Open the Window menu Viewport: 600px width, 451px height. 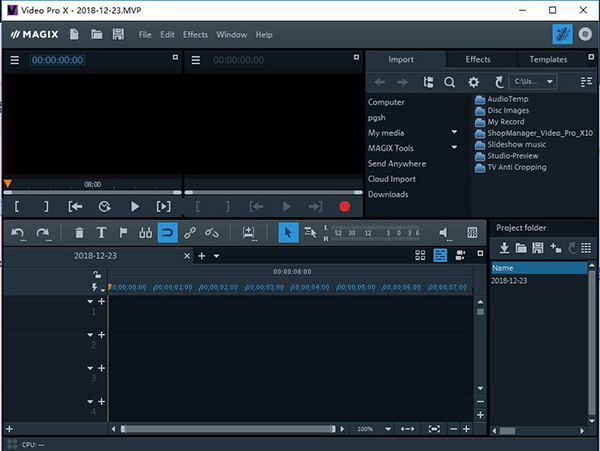(232, 35)
